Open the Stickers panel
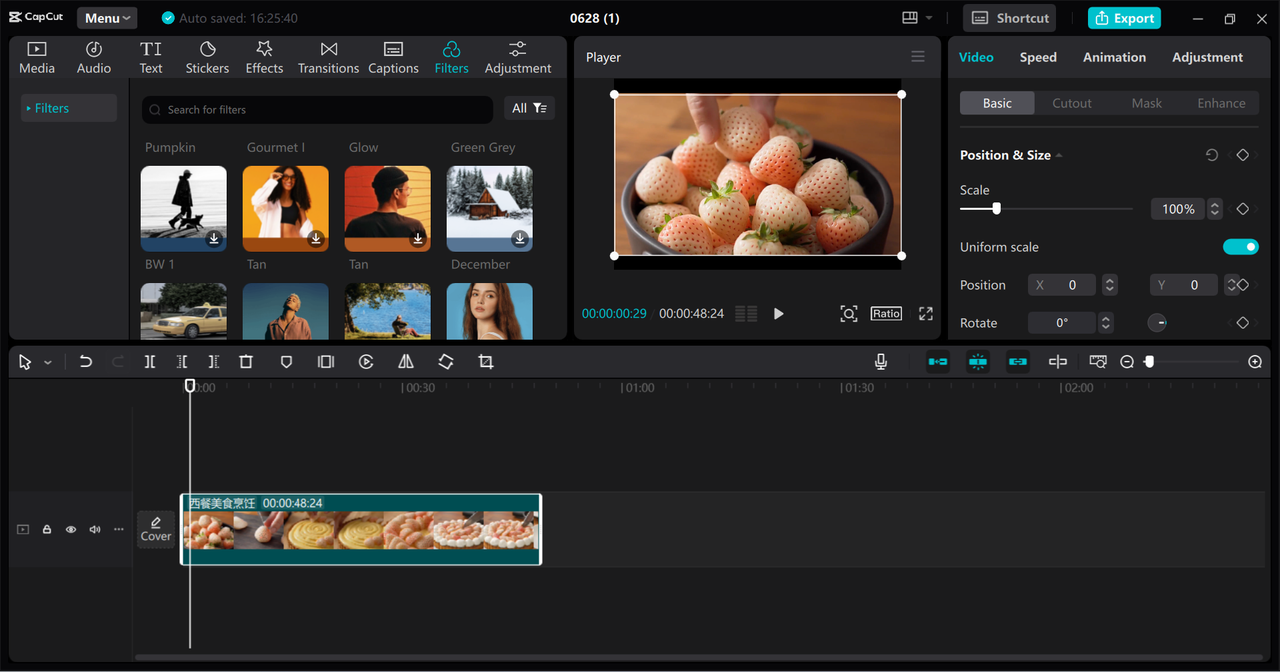The height and width of the screenshot is (672, 1280). point(207,58)
